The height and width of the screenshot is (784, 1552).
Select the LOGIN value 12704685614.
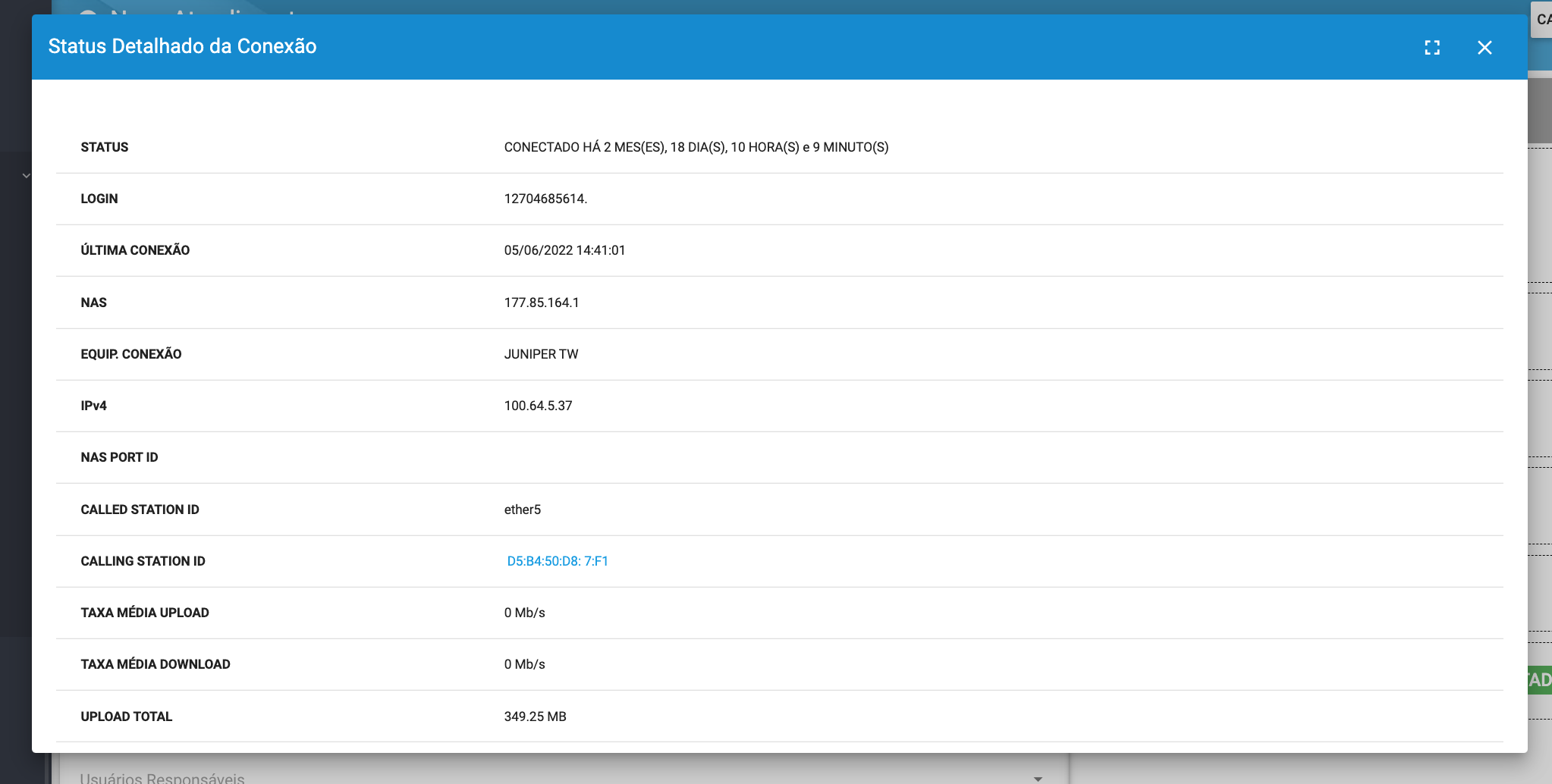click(x=545, y=199)
